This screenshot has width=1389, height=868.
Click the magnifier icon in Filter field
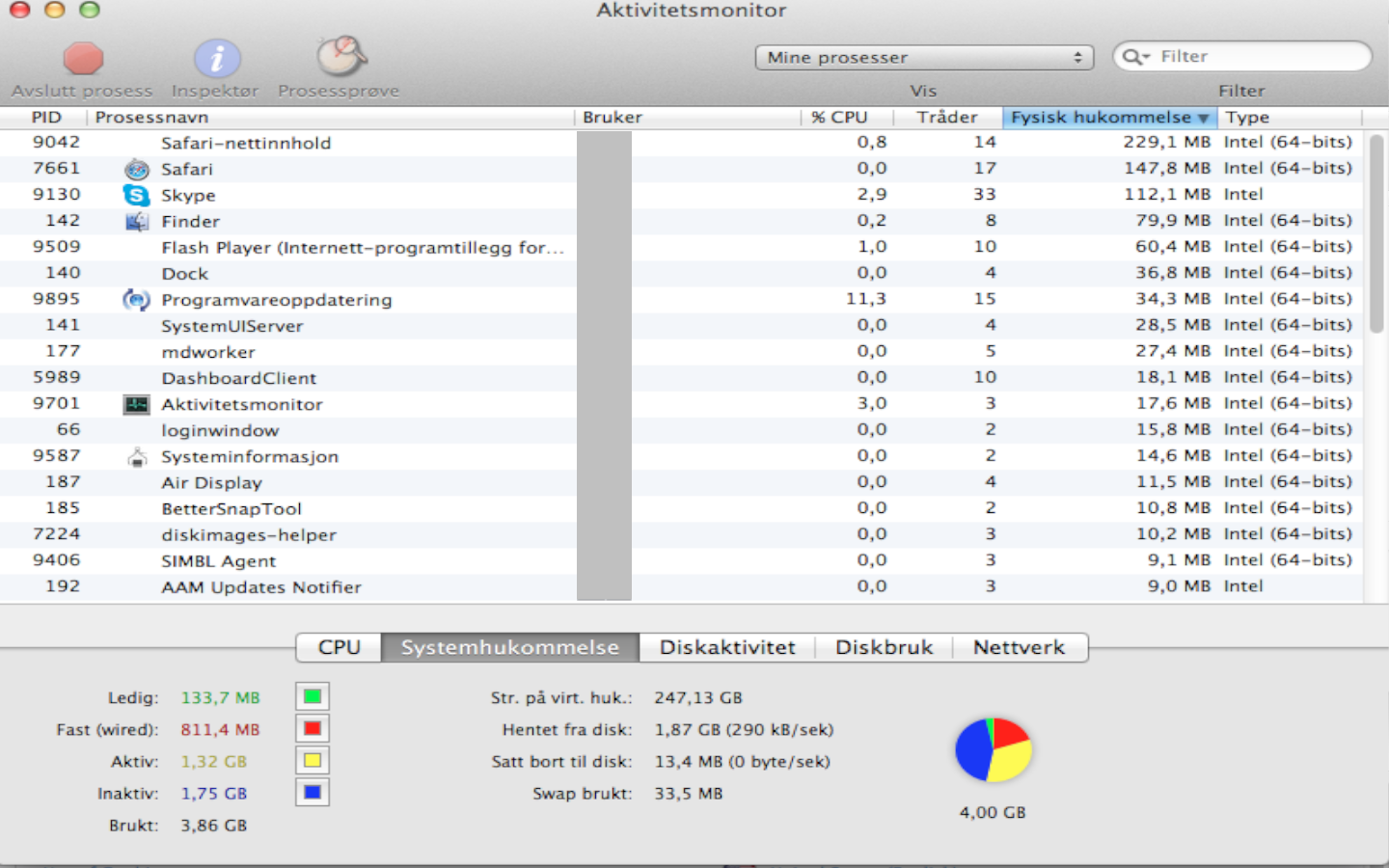click(1136, 57)
